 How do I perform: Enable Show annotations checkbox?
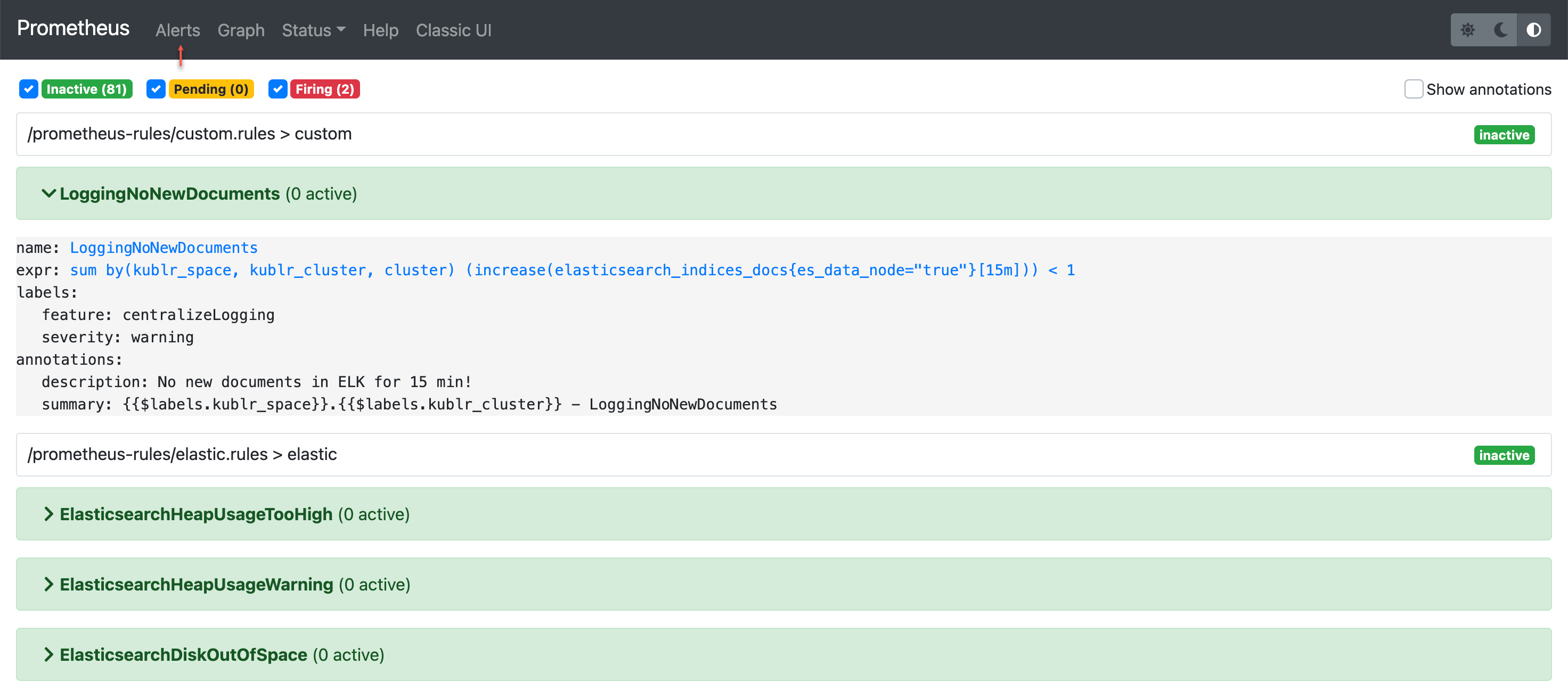pyautogui.click(x=1414, y=89)
